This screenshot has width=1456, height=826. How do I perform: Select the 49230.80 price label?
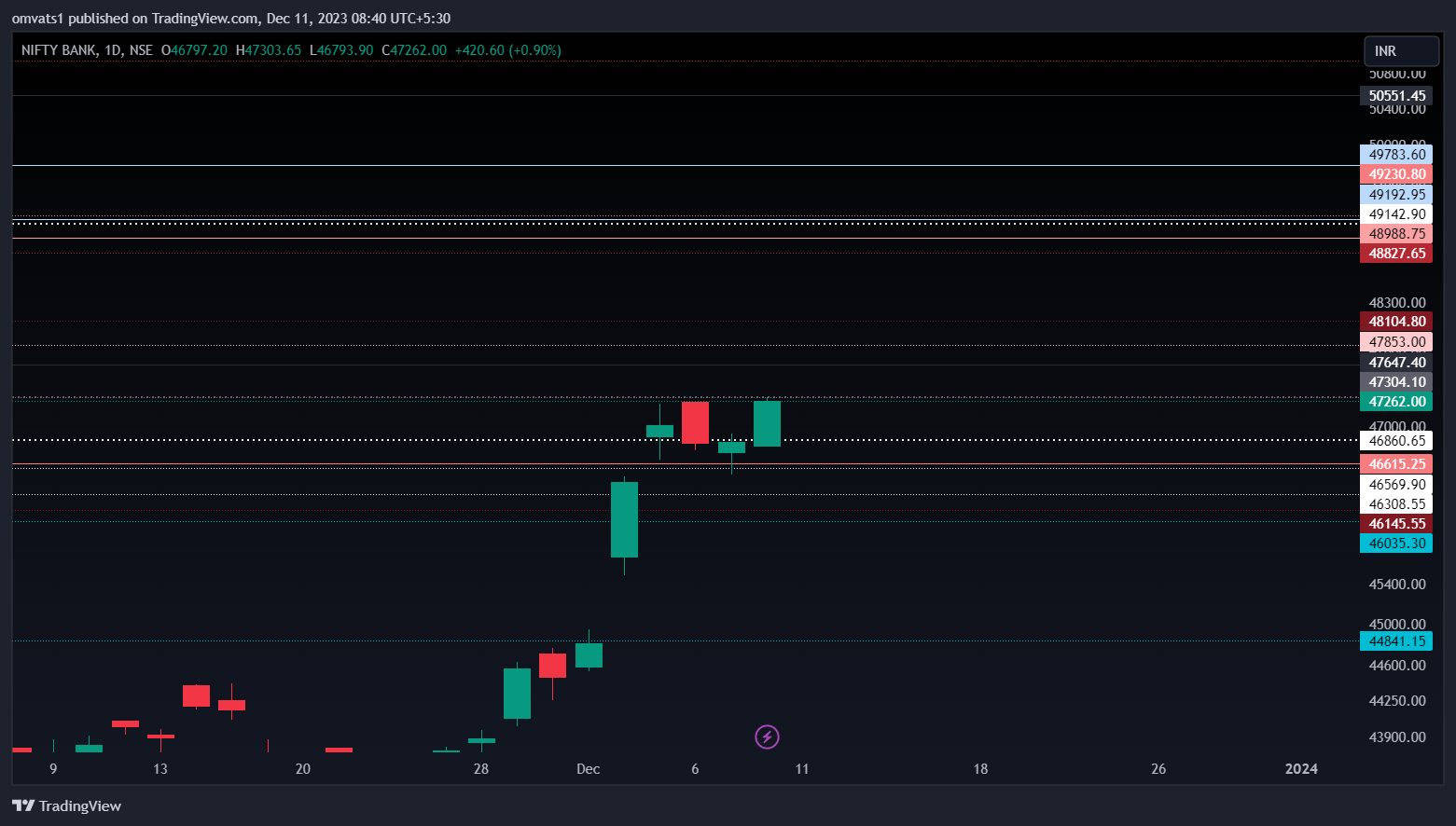pos(1396,174)
